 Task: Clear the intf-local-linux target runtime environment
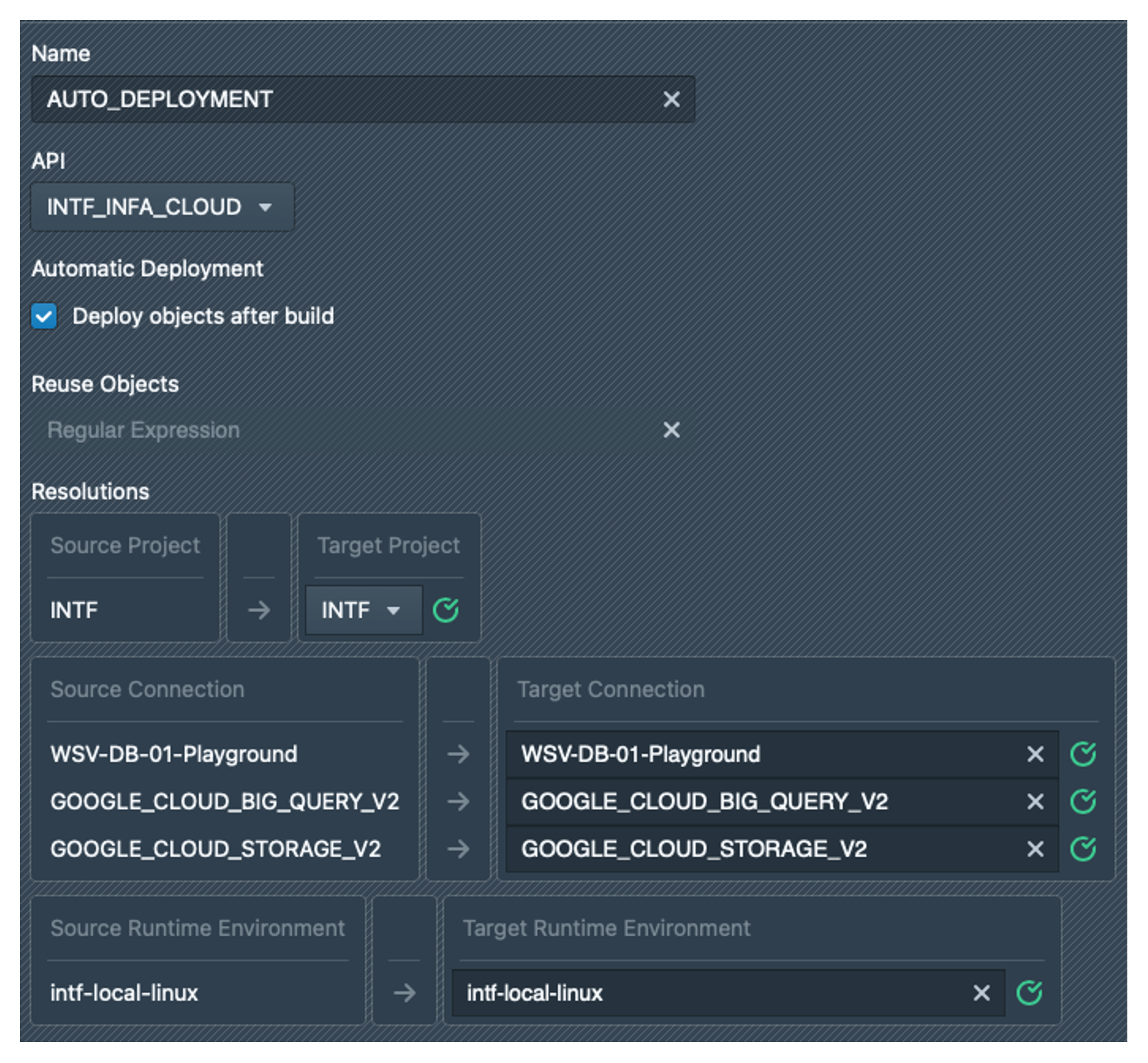pos(981,993)
